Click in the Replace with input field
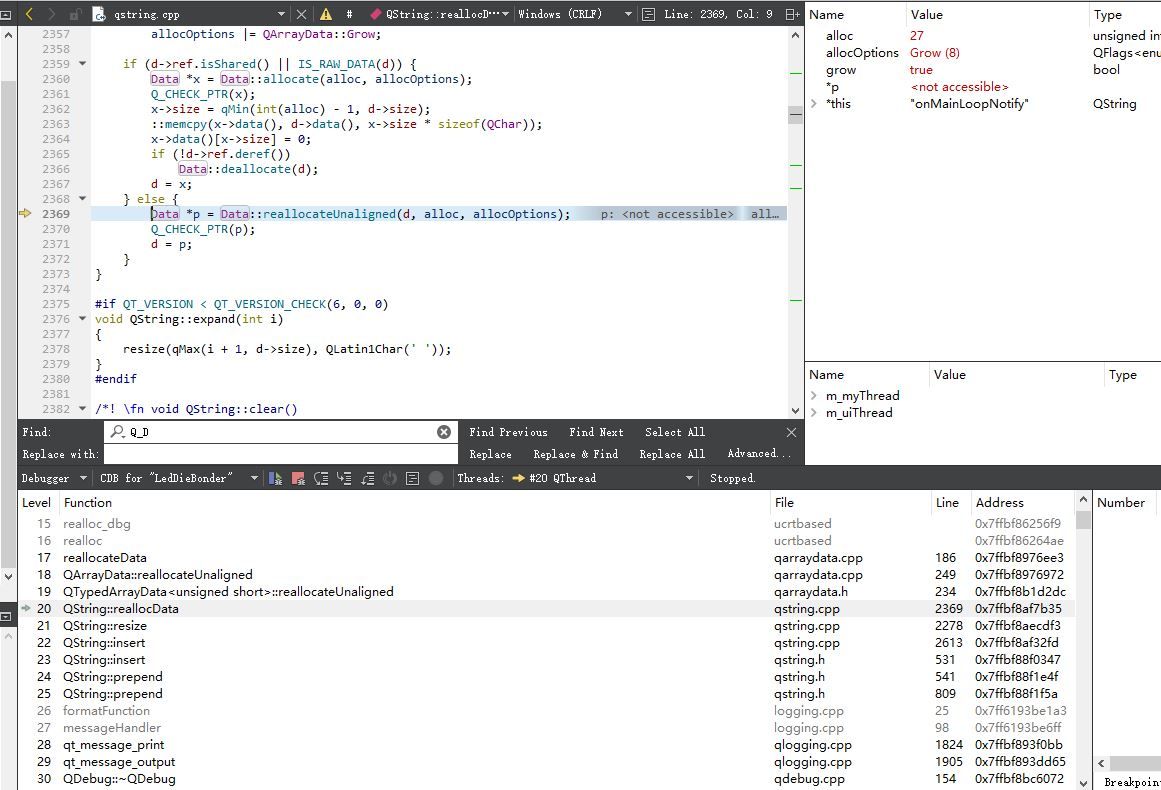Image resolution: width=1161 pixels, height=790 pixels. click(280, 454)
